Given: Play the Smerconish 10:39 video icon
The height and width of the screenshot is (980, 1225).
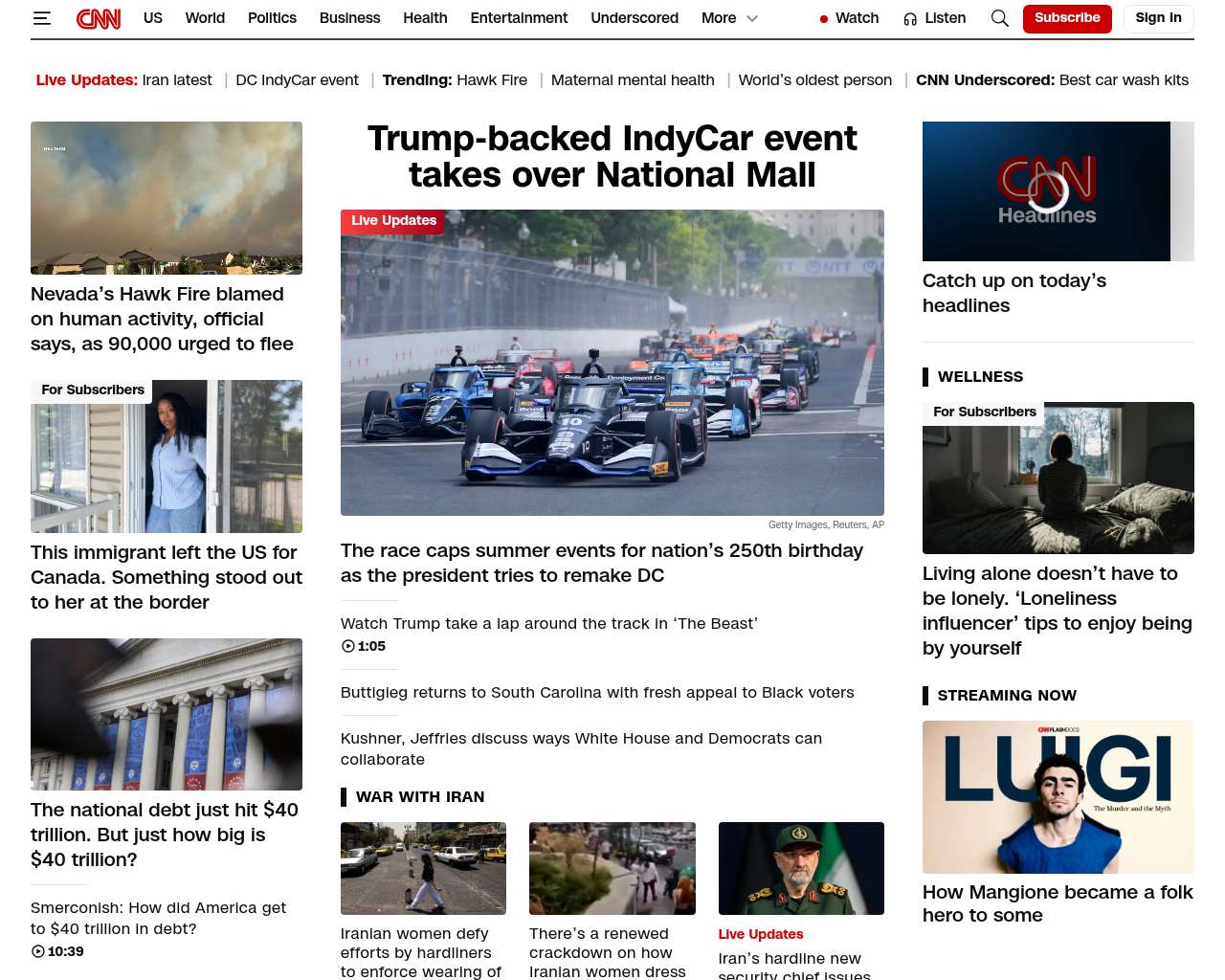Looking at the screenshot, I should pyautogui.click(x=38, y=951).
